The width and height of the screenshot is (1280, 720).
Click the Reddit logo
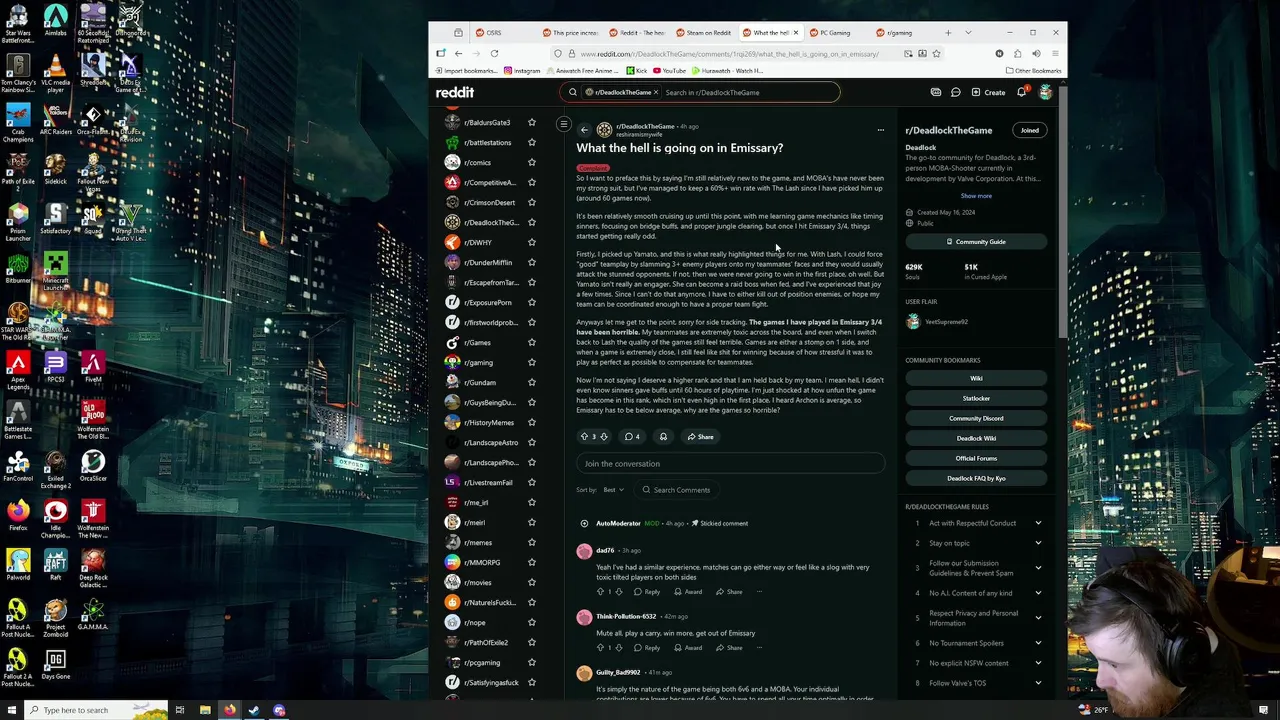(x=455, y=92)
